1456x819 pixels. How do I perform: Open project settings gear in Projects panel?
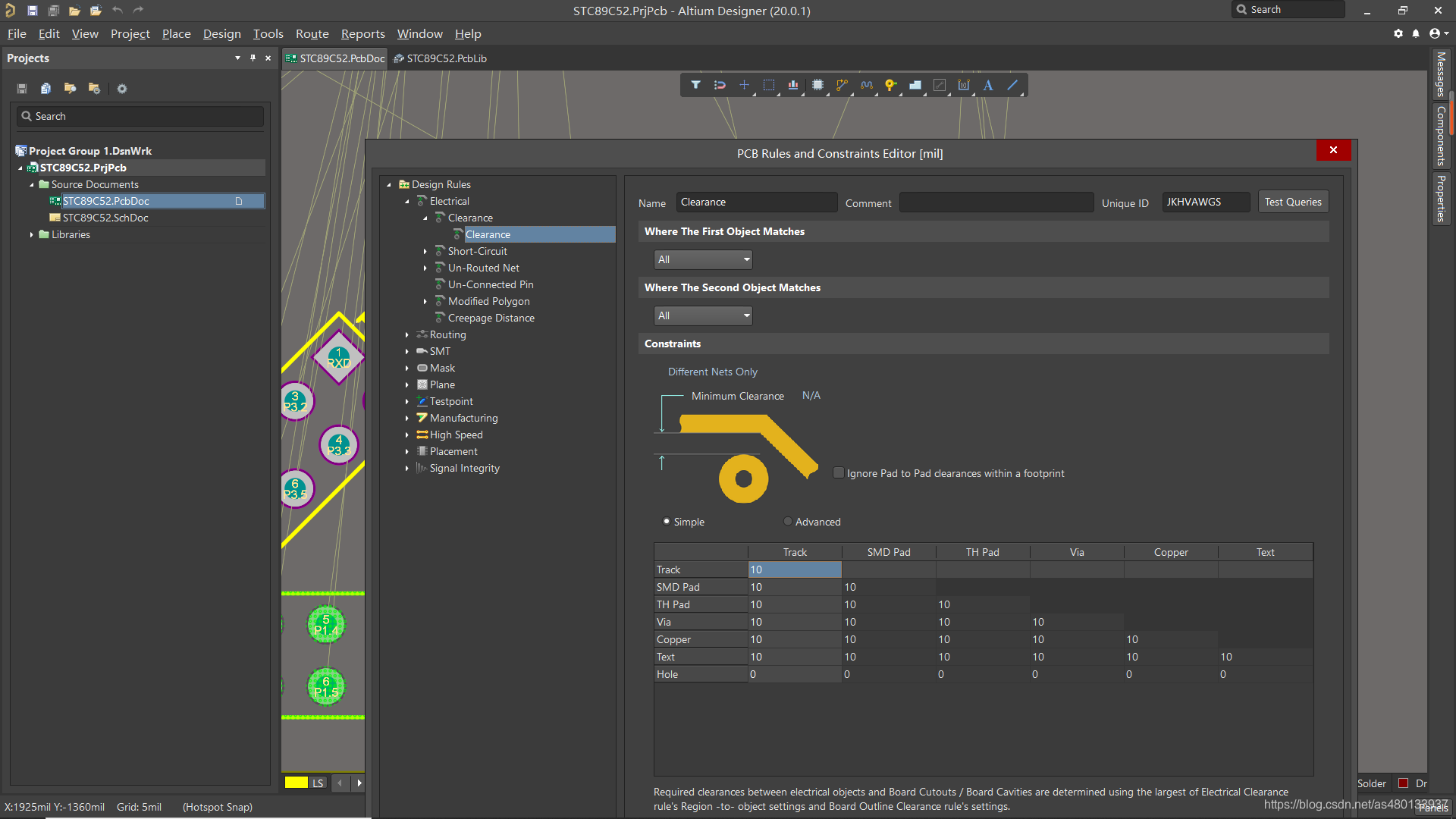click(121, 89)
